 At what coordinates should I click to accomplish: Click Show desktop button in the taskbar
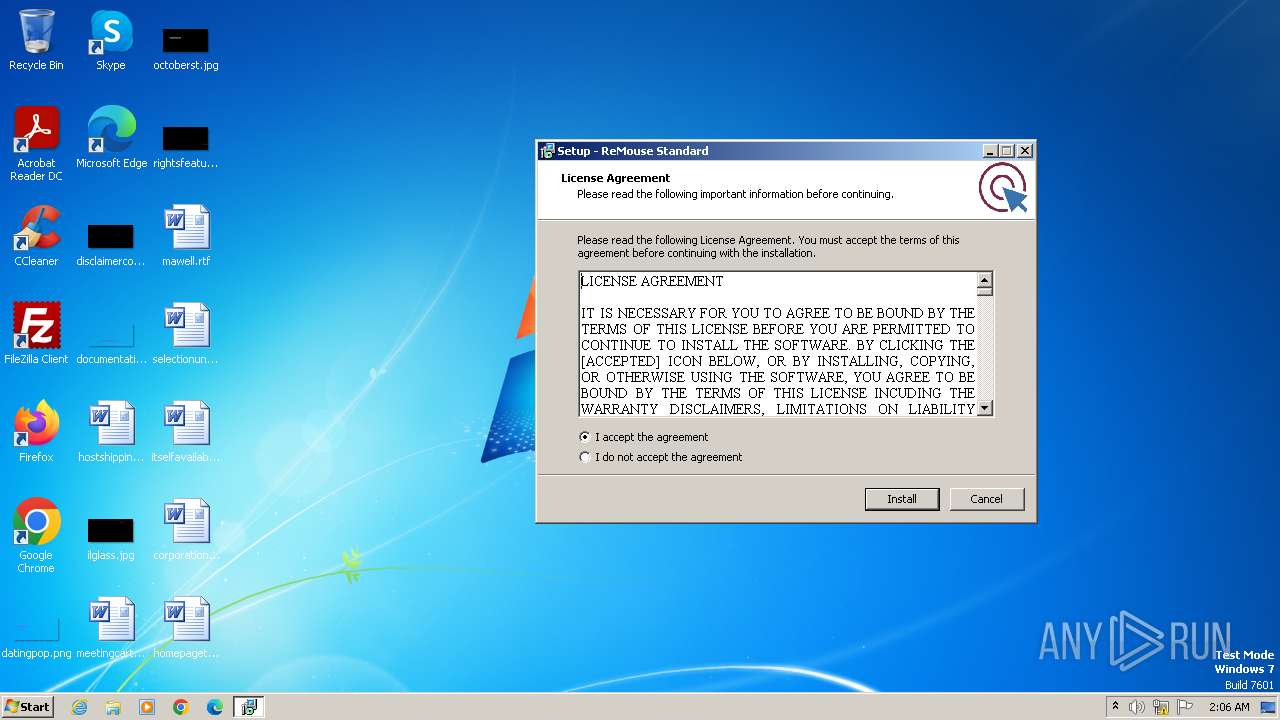point(1268,707)
